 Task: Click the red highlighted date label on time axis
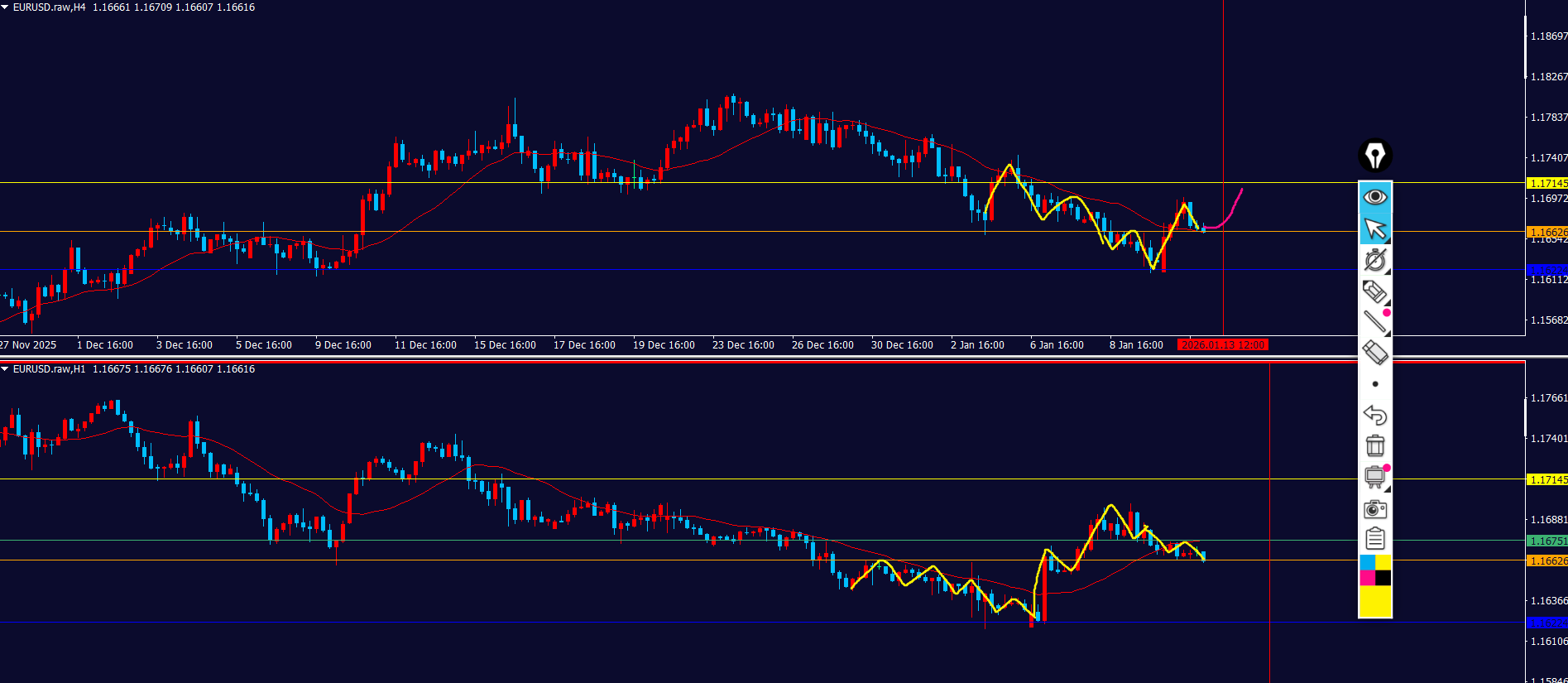tap(1223, 345)
